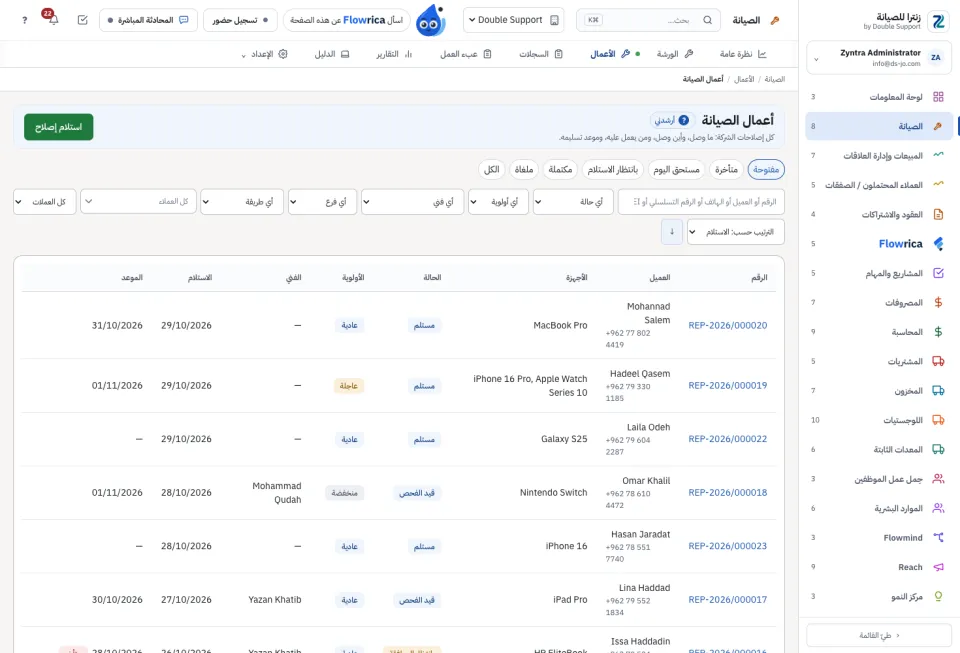Screen dimensions: 960x653
Task: Toggle the sort direction arrow button
Action: click(x=672, y=232)
